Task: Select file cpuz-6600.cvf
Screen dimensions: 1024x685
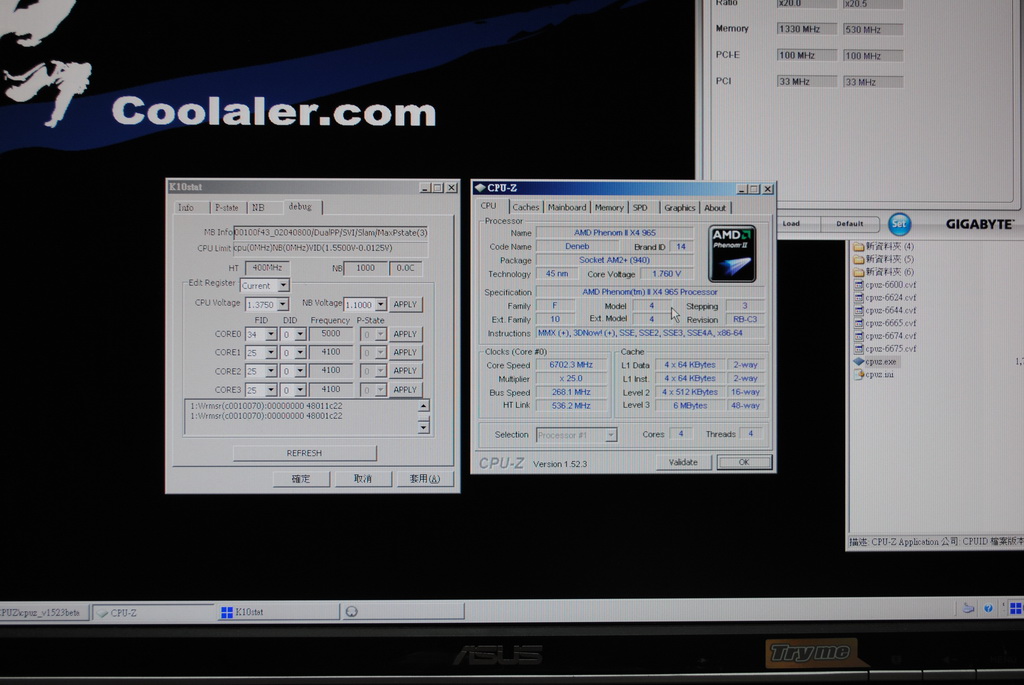Action: [885, 285]
